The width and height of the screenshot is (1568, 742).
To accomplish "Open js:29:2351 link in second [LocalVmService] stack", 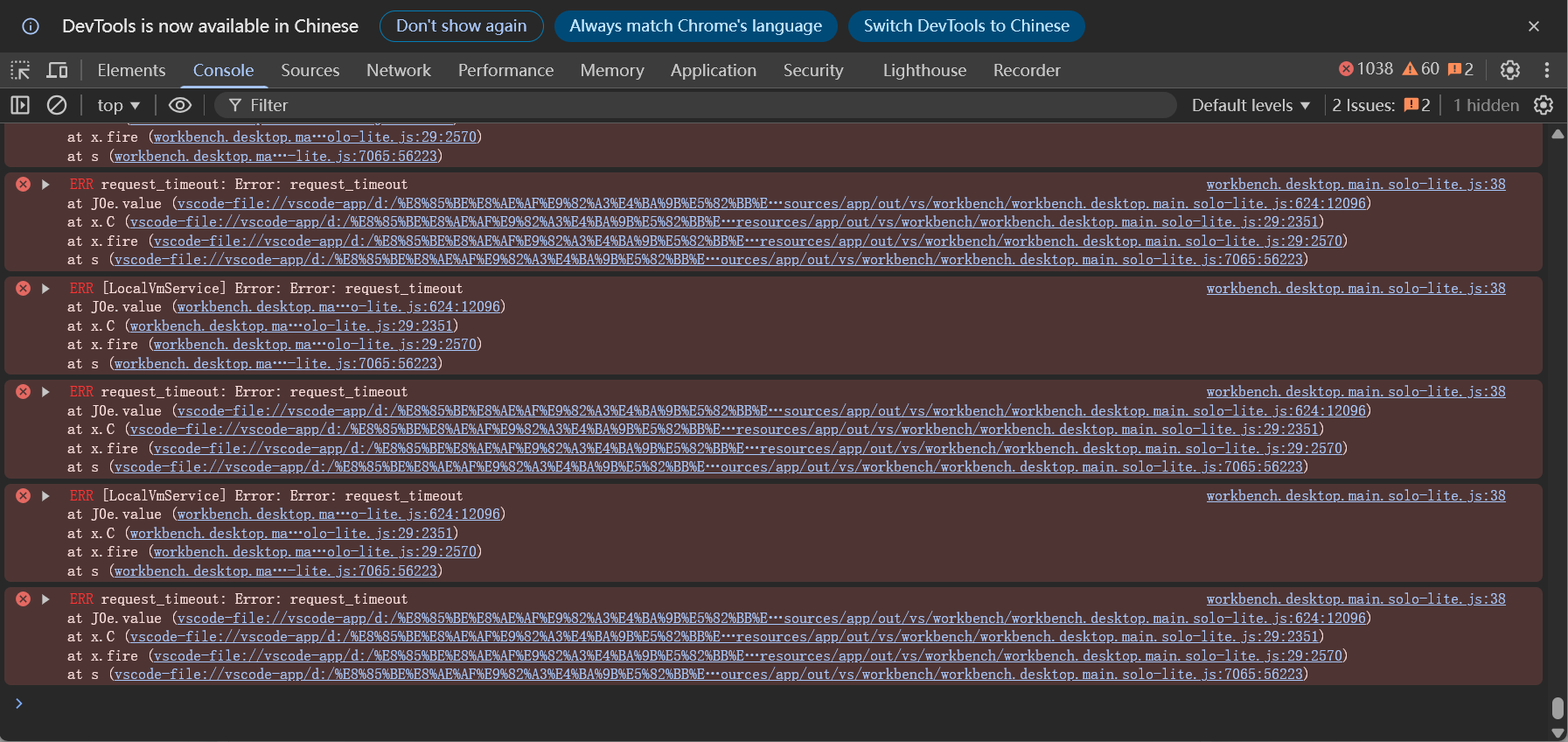I will 292,534.
